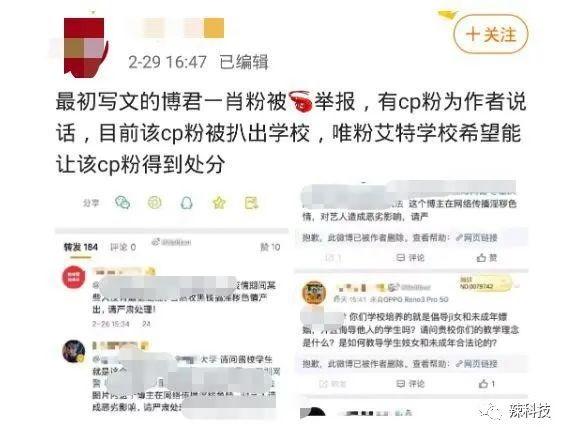The image size is (568, 436).
Task: Open the 赞 10 likes list
Action: [x=270, y=247]
